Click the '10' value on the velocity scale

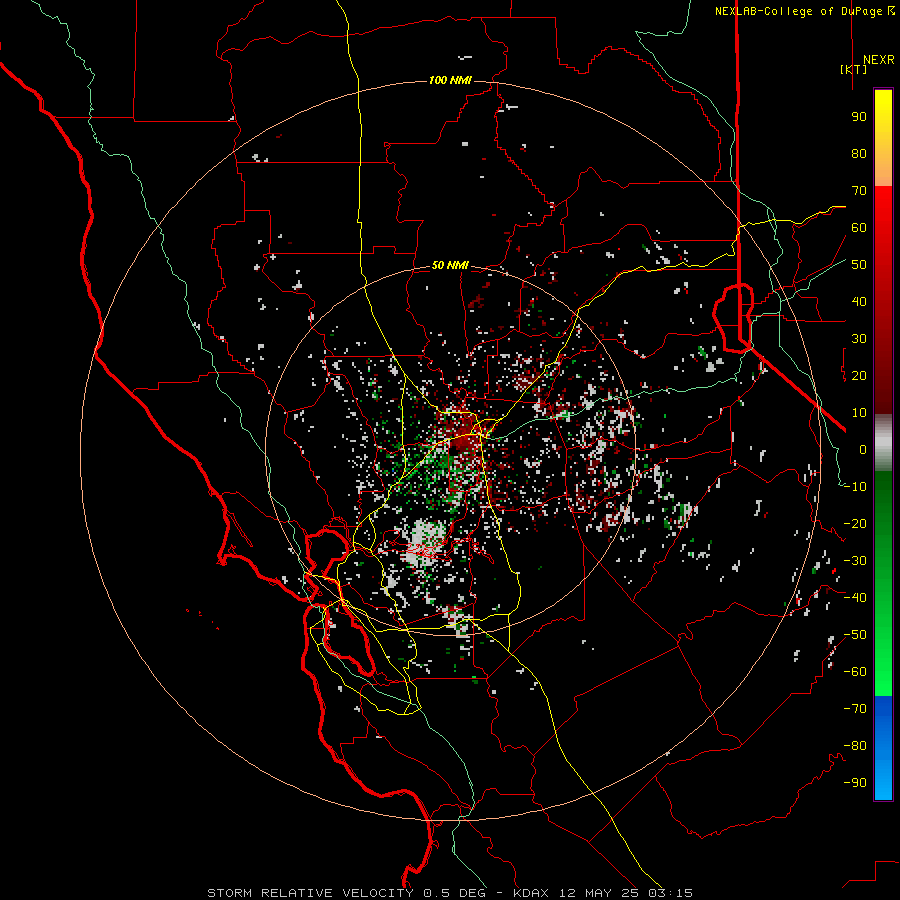coord(859,413)
